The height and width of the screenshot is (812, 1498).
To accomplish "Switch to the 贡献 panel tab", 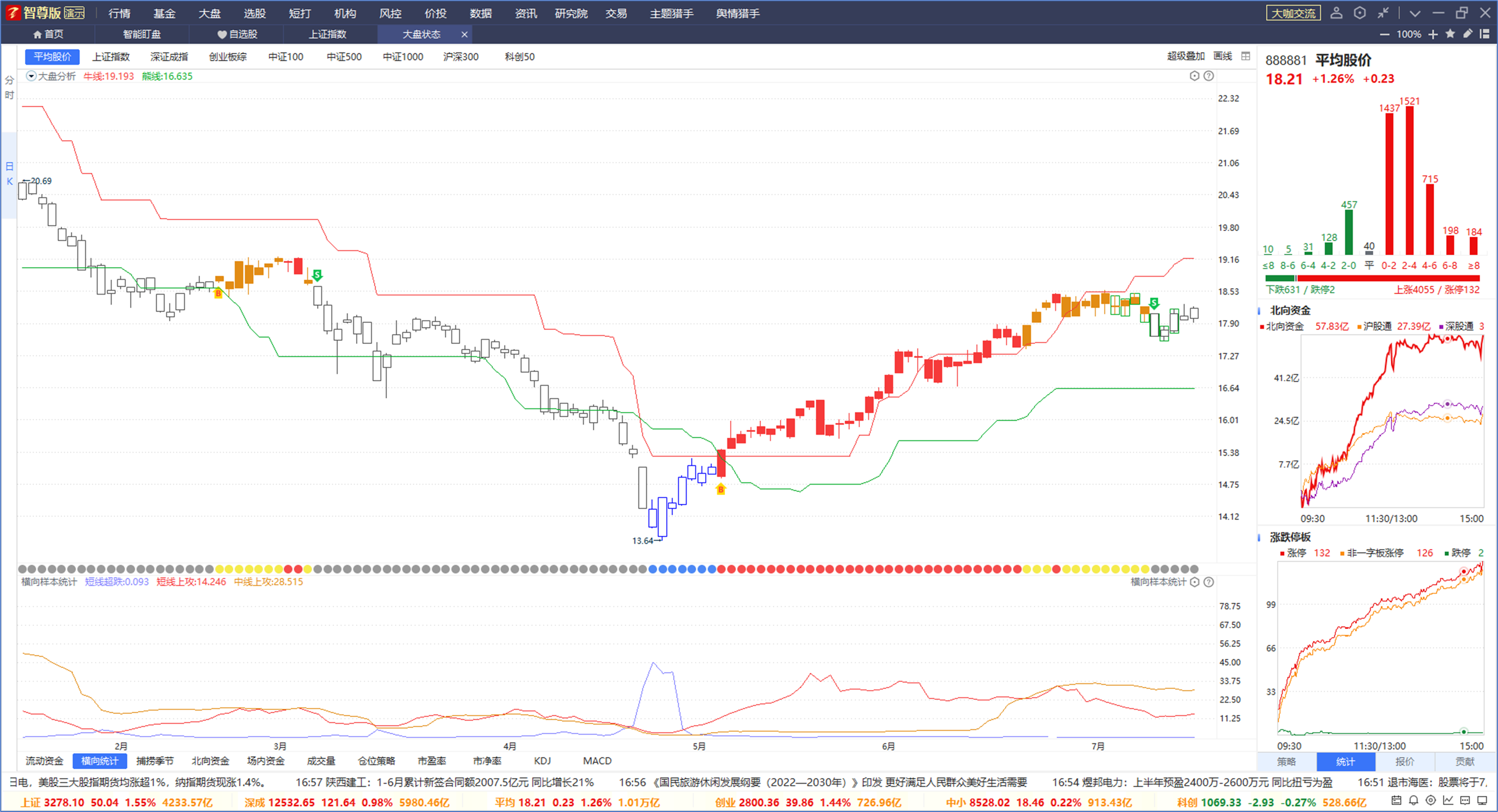I will click(1465, 762).
